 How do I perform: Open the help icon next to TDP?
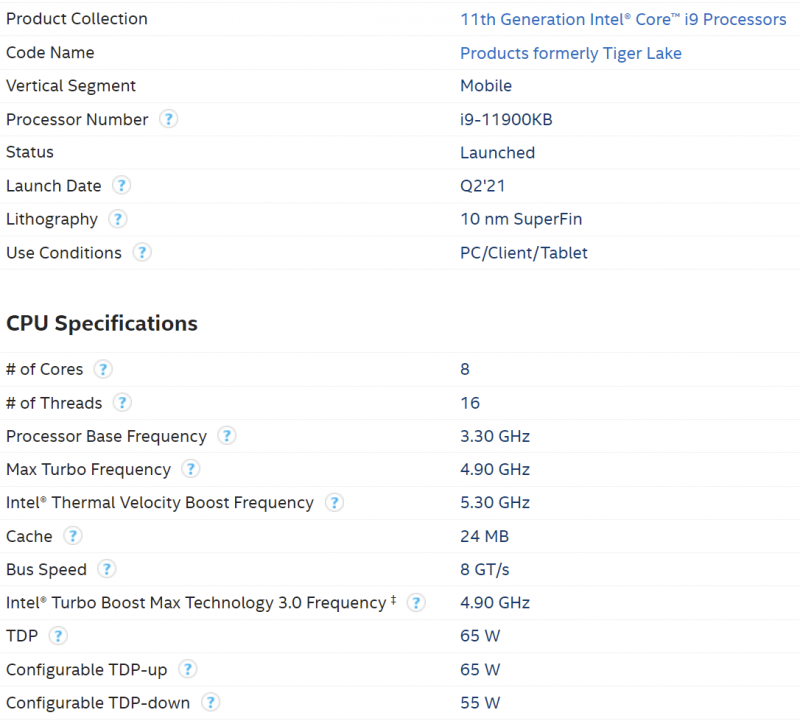[59, 635]
